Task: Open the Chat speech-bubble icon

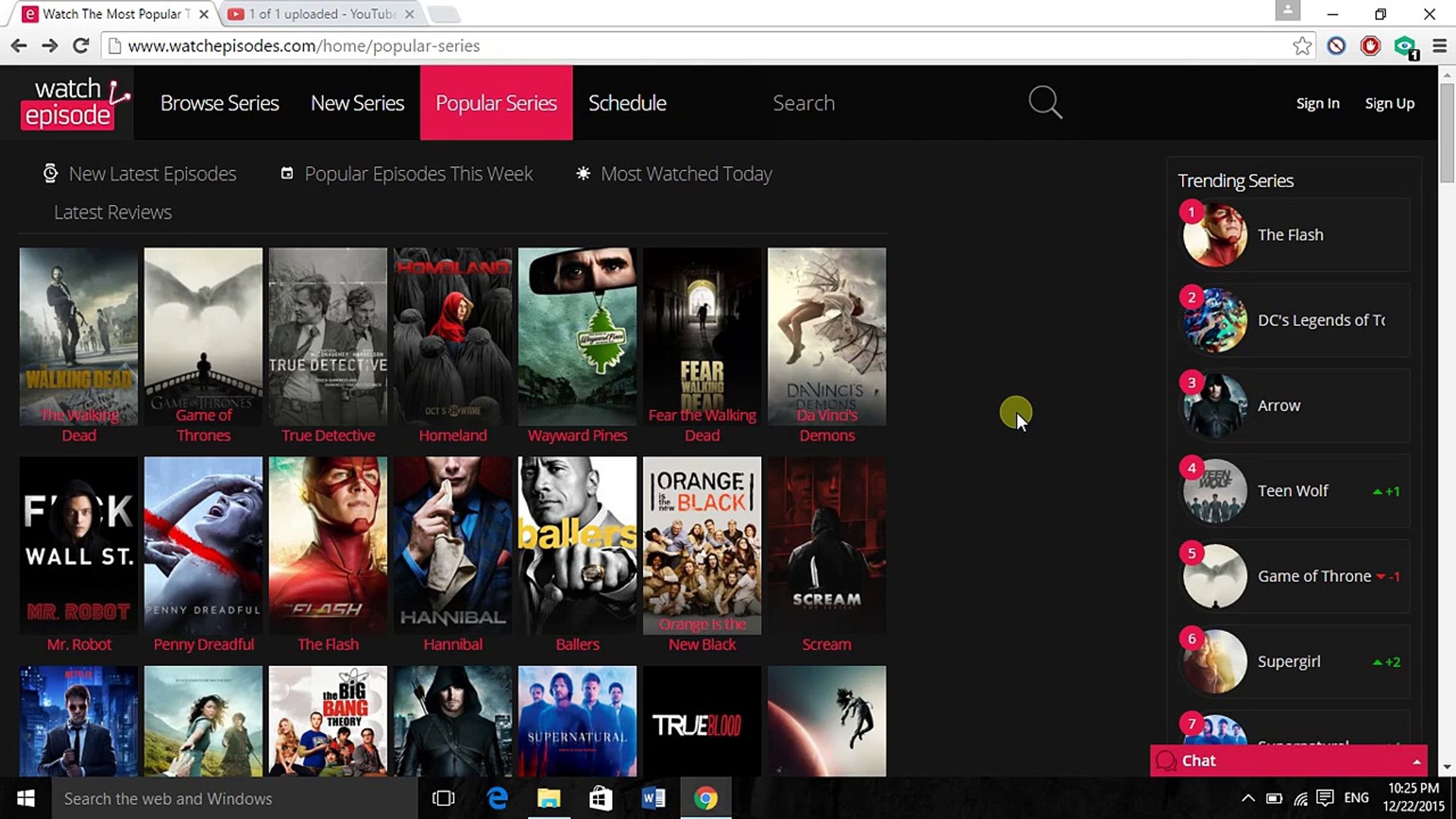Action: coord(1167,761)
